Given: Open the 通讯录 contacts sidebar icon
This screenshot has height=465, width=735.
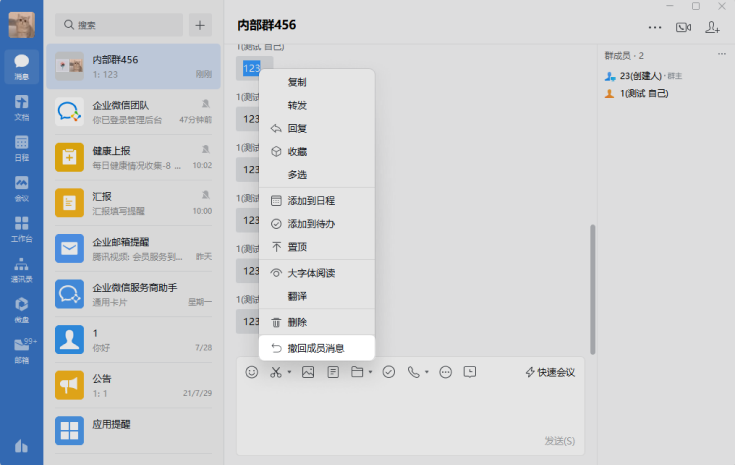Looking at the screenshot, I should click(x=21, y=270).
